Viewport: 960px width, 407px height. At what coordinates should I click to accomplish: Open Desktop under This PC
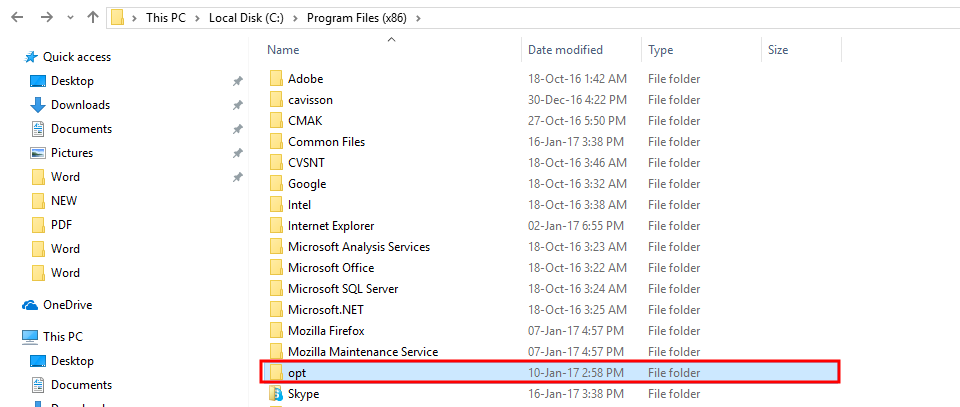(x=72, y=360)
